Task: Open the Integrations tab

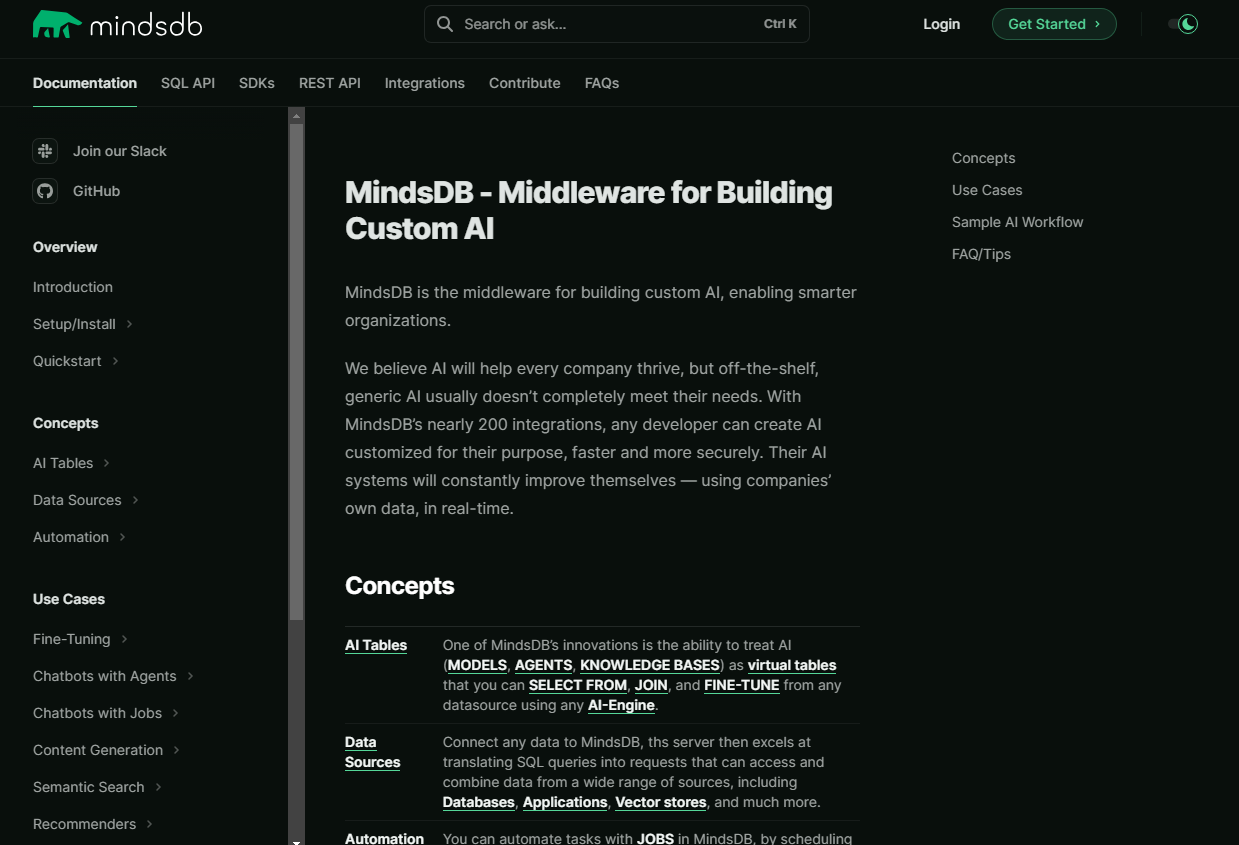Action: (425, 83)
